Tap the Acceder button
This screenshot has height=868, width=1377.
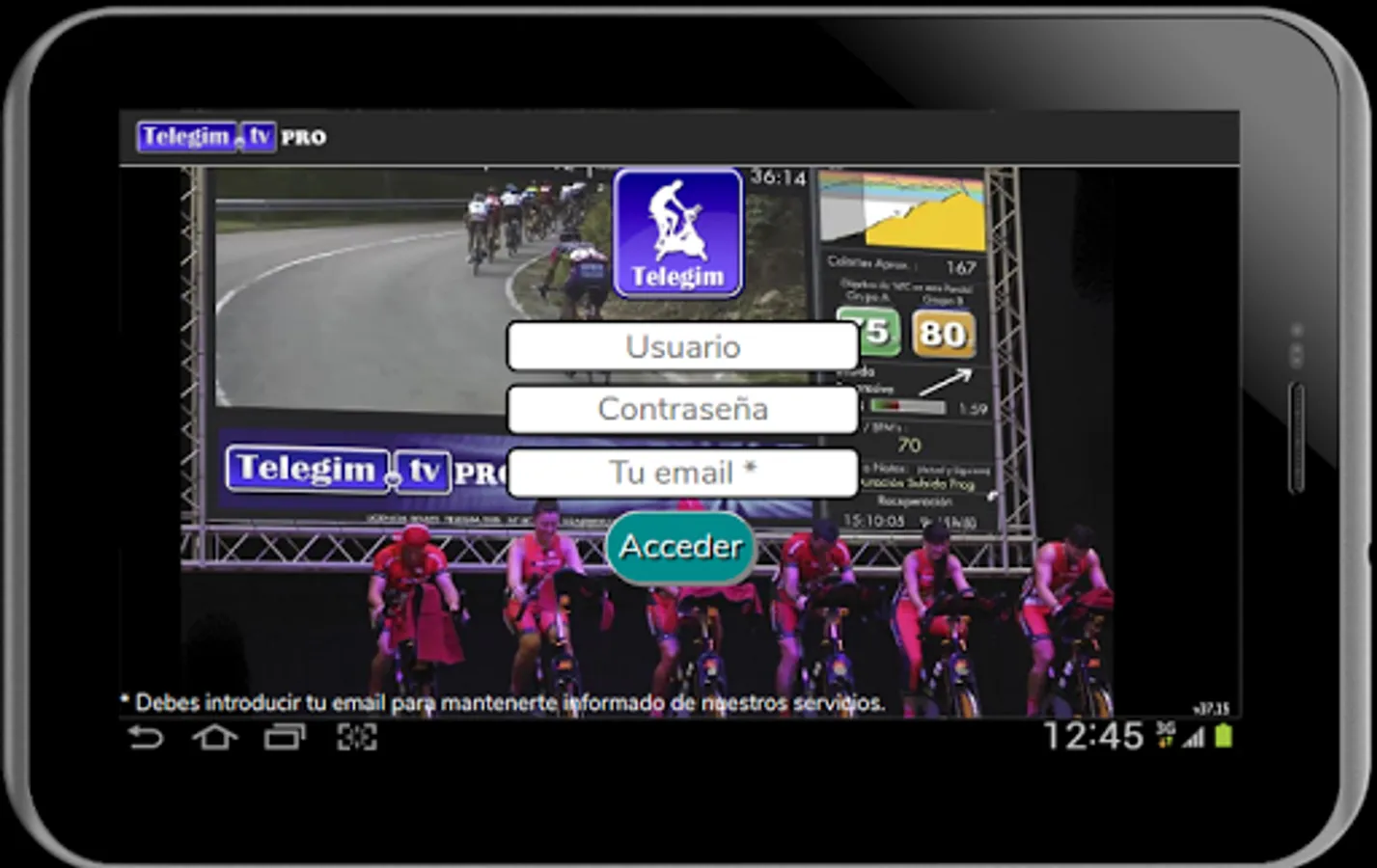tap(681, 547)
